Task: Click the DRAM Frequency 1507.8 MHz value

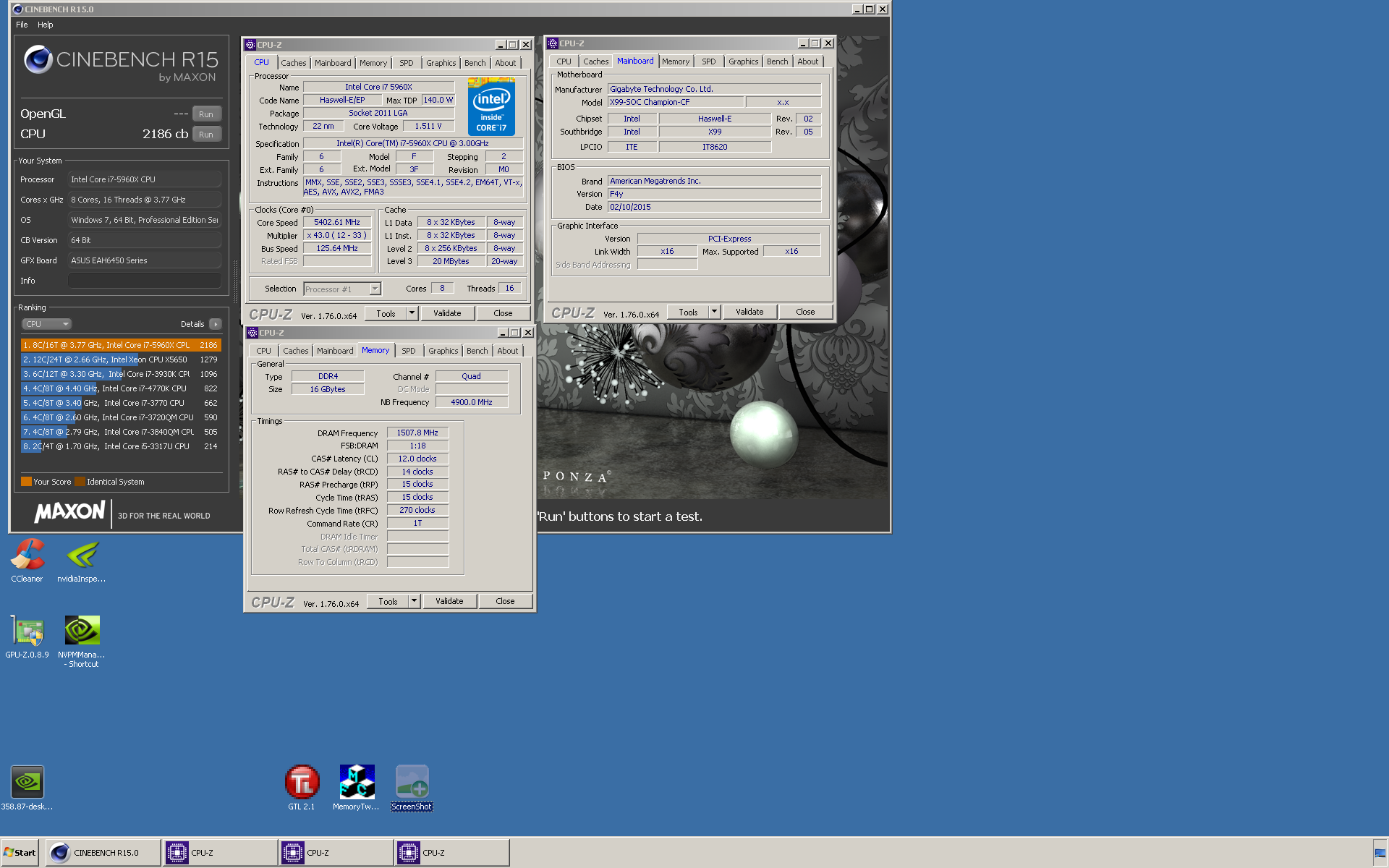Action: [x=417, y=433]
